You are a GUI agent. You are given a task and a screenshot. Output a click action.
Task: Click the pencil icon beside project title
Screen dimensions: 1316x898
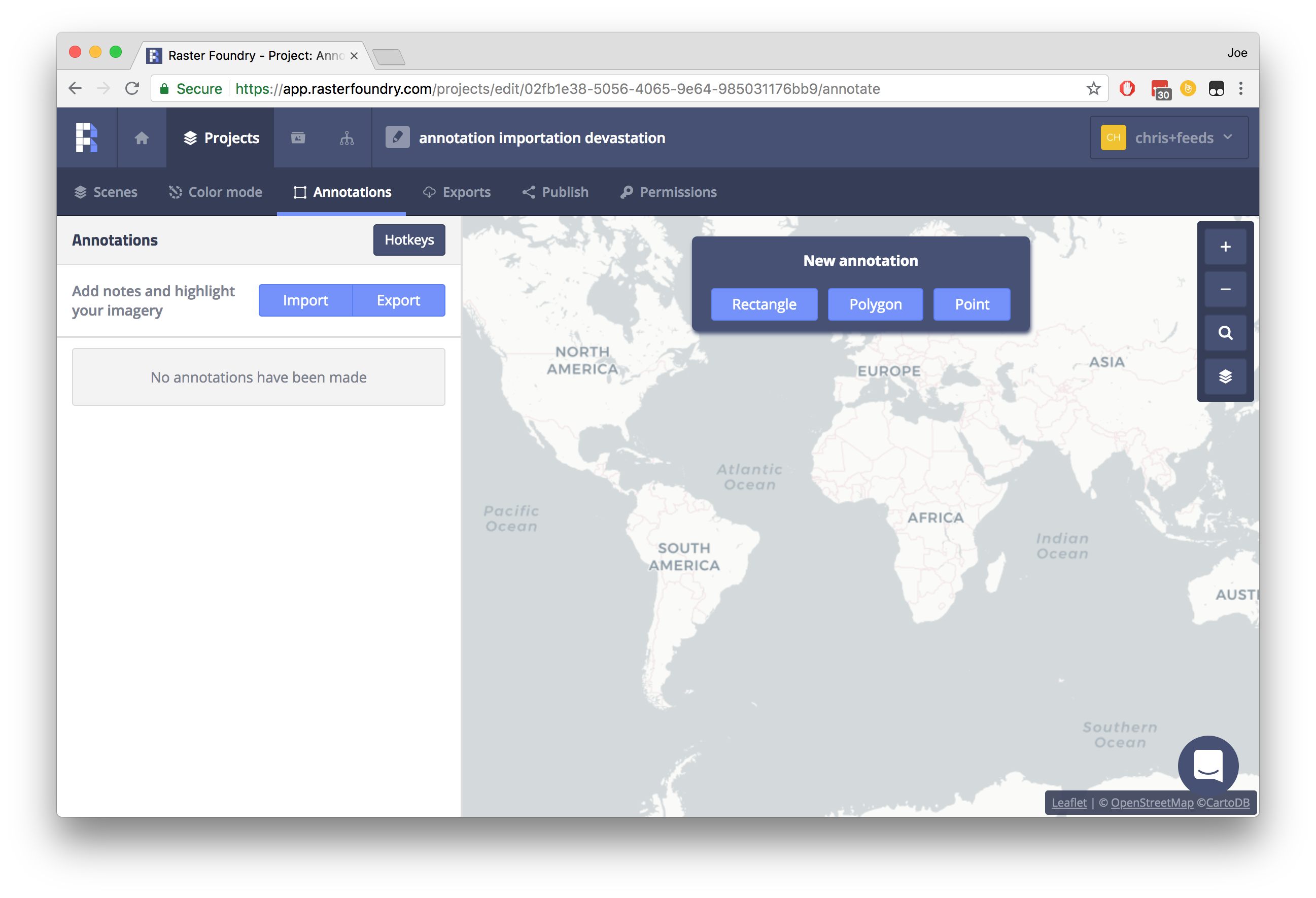point(397,137)
